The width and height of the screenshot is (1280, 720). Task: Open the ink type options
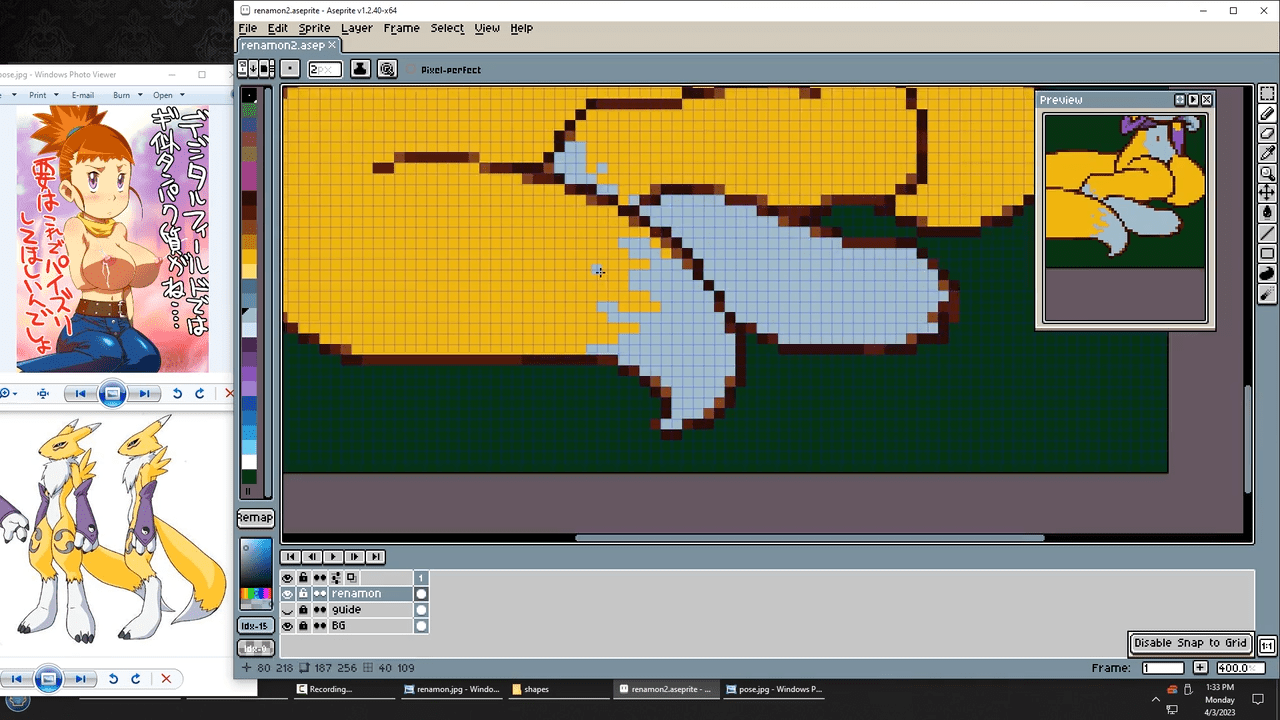[360, 69]
